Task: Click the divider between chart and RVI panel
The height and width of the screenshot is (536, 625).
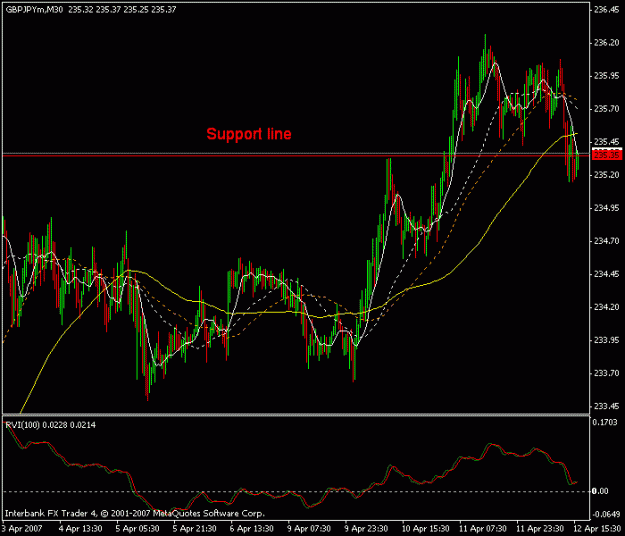Action: pyautogui.click(x=295, y=415)
